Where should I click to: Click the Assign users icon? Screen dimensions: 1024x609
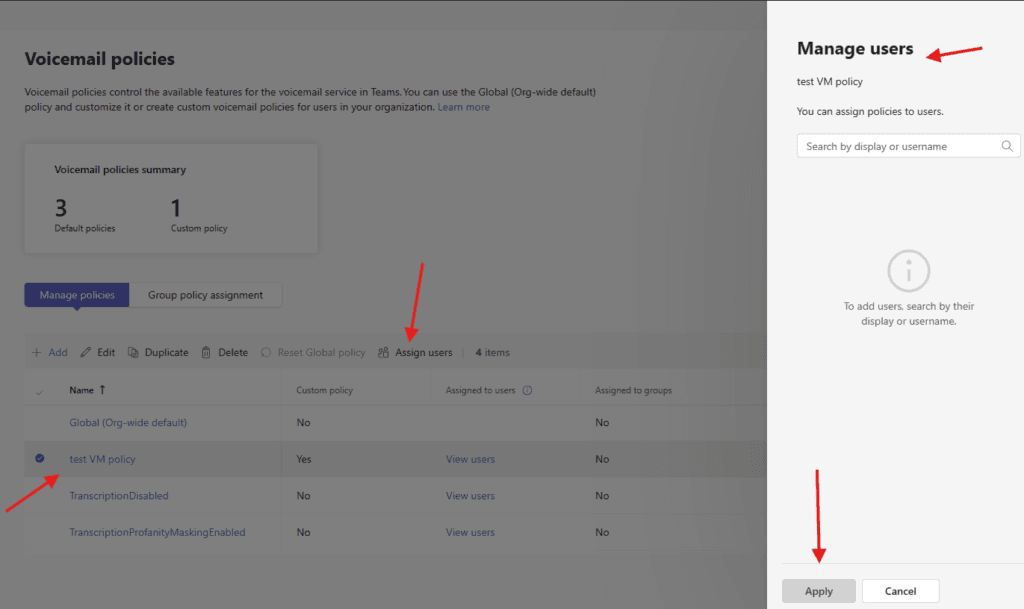pos(384,353)
